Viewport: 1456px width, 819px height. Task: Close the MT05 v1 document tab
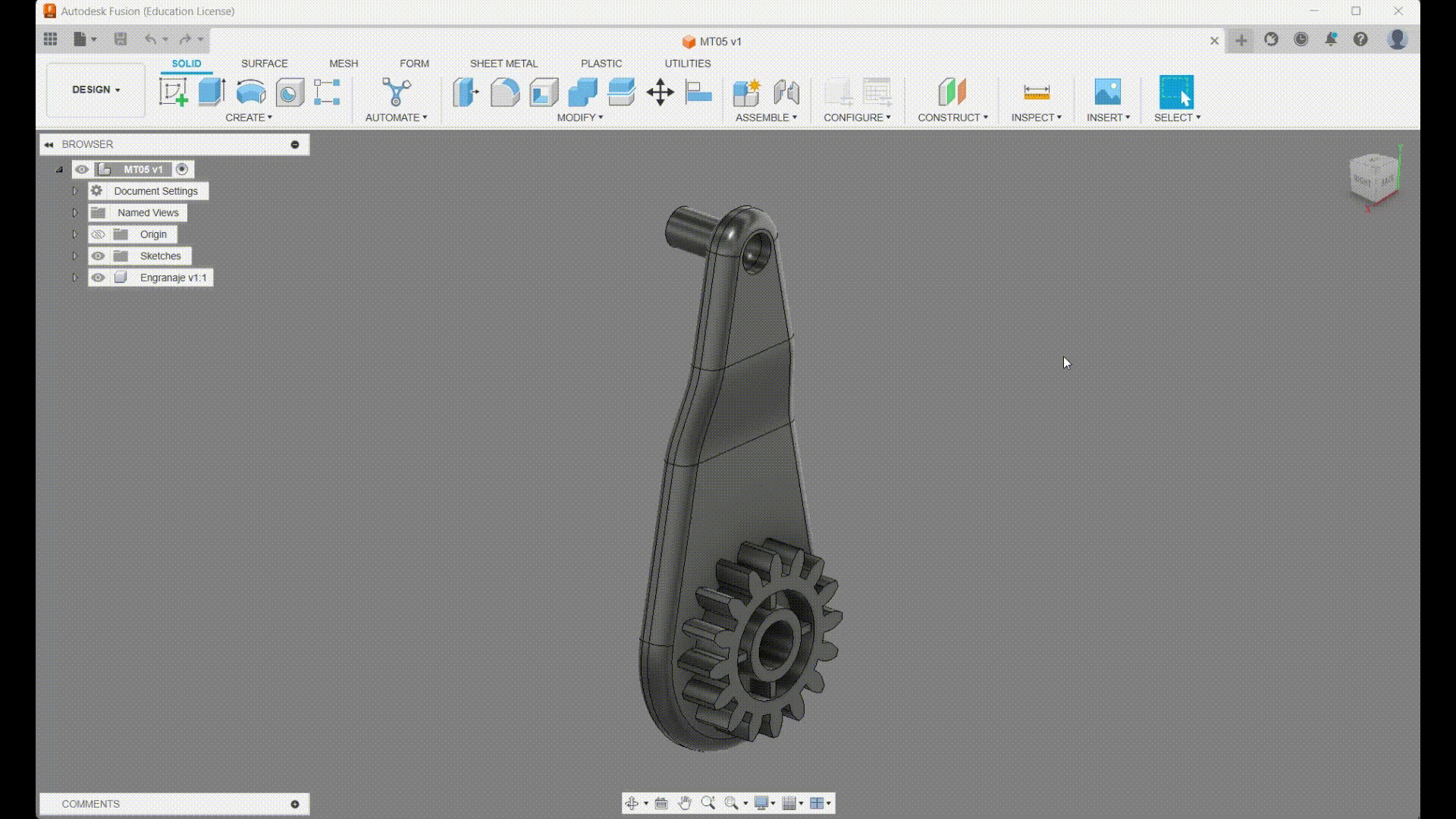pos(1214,41)
